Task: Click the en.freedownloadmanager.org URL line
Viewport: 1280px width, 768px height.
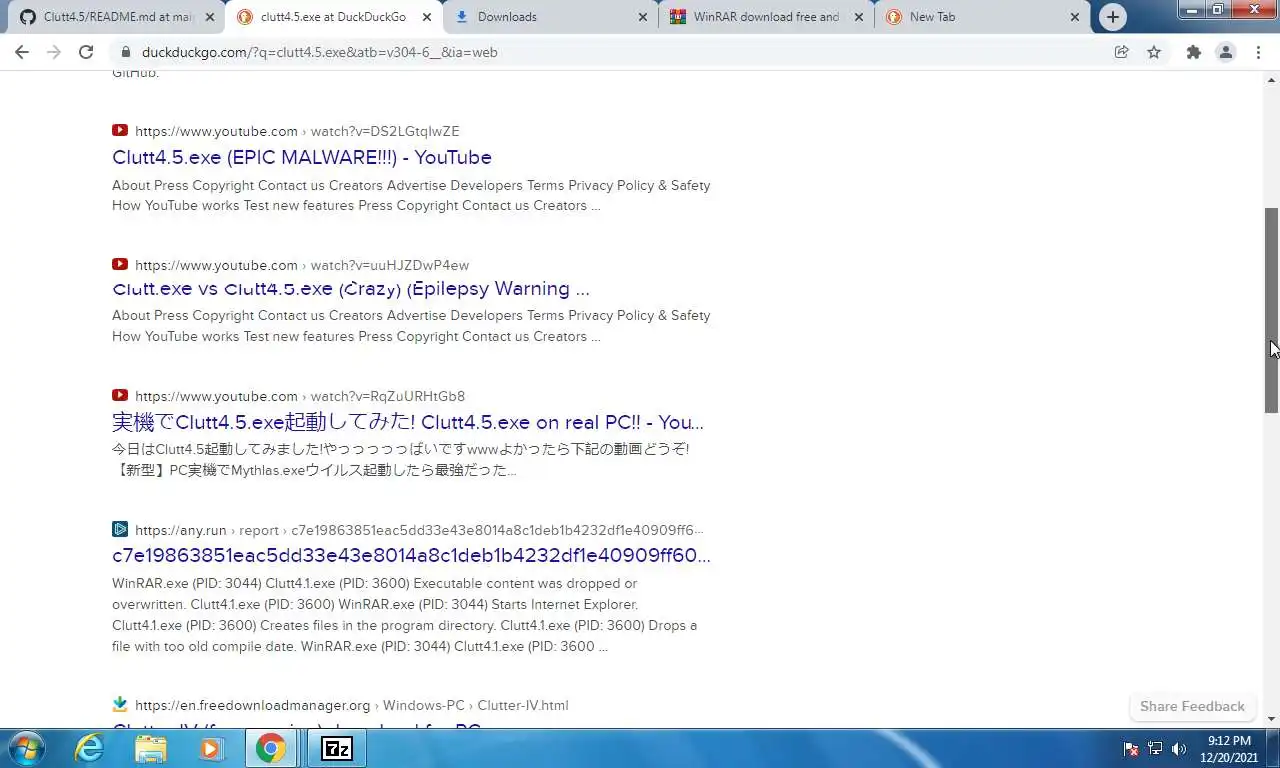Action: click(352, 705)
